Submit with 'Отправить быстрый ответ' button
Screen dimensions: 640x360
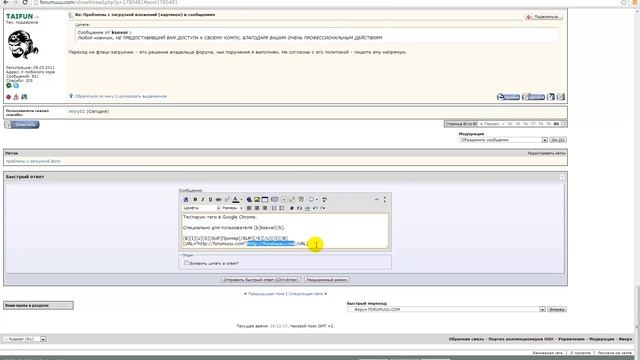(x=261, y=280)
